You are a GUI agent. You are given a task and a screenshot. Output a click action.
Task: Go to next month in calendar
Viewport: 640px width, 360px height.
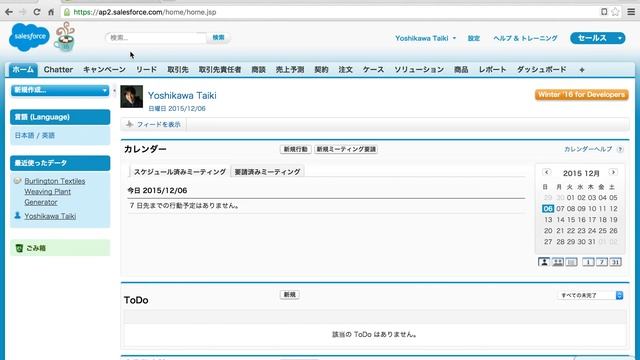(613, 172)
